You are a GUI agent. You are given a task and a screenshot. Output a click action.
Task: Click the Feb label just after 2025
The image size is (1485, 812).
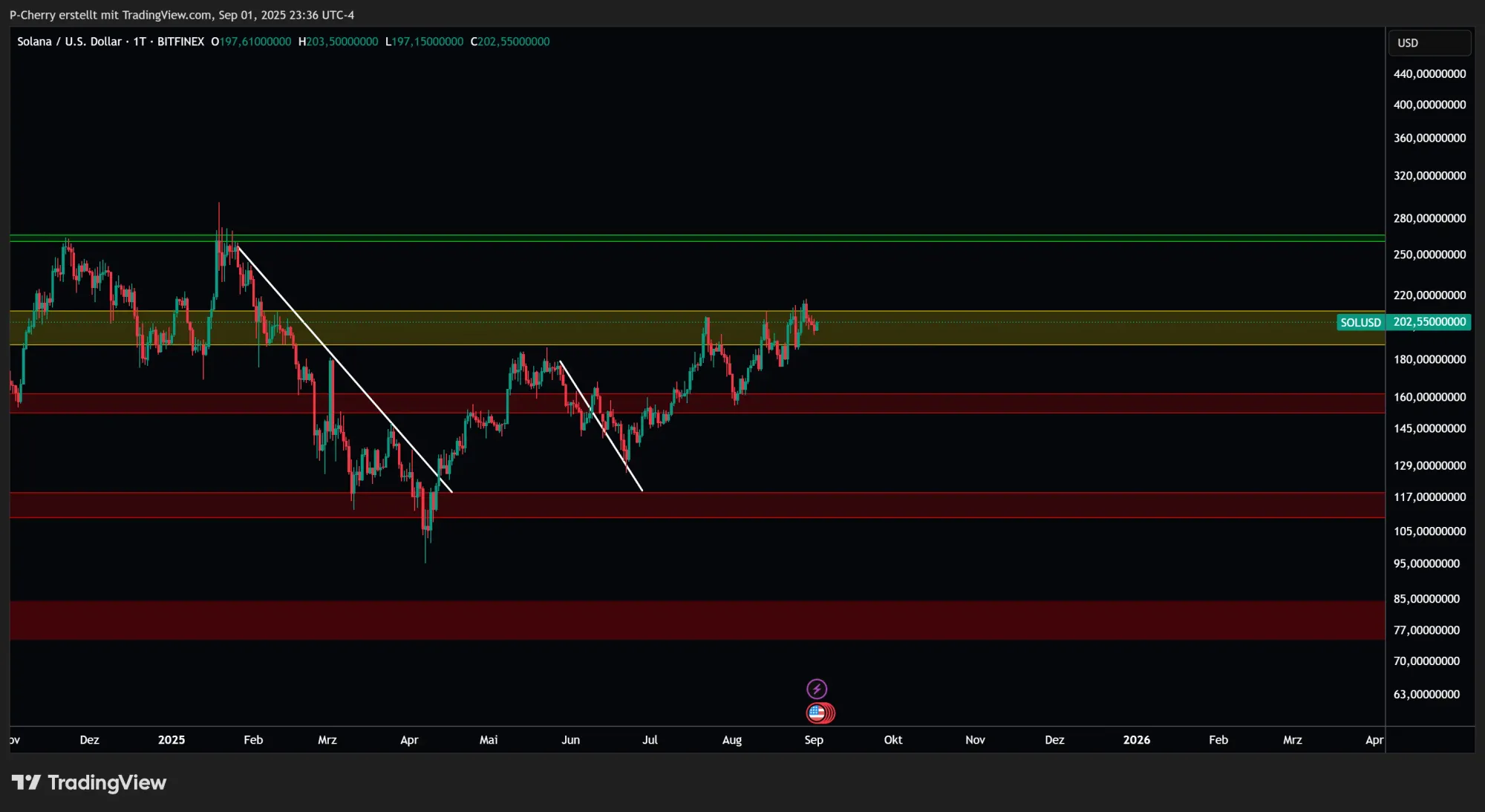coord(253,740)
